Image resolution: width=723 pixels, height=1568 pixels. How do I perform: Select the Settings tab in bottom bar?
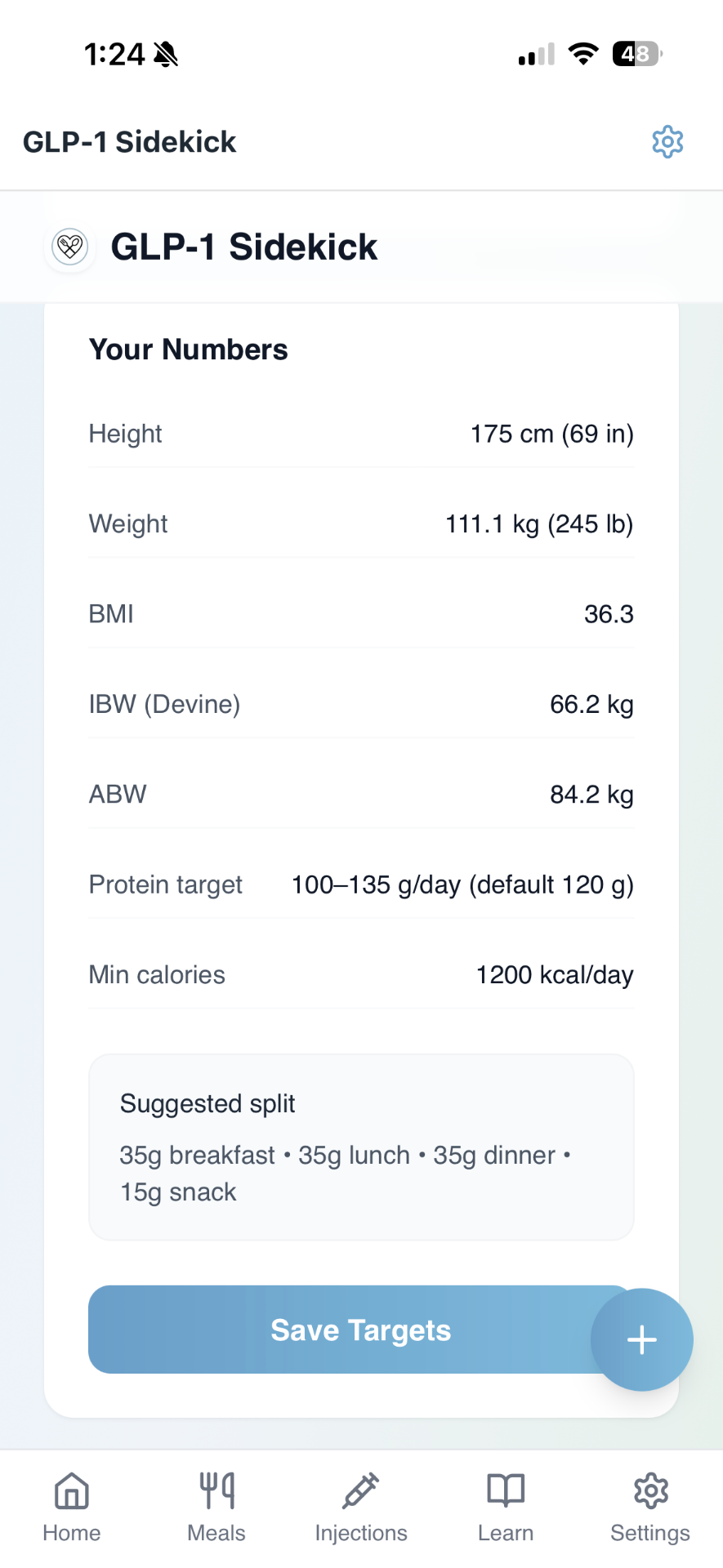[x=650, y=1508]
